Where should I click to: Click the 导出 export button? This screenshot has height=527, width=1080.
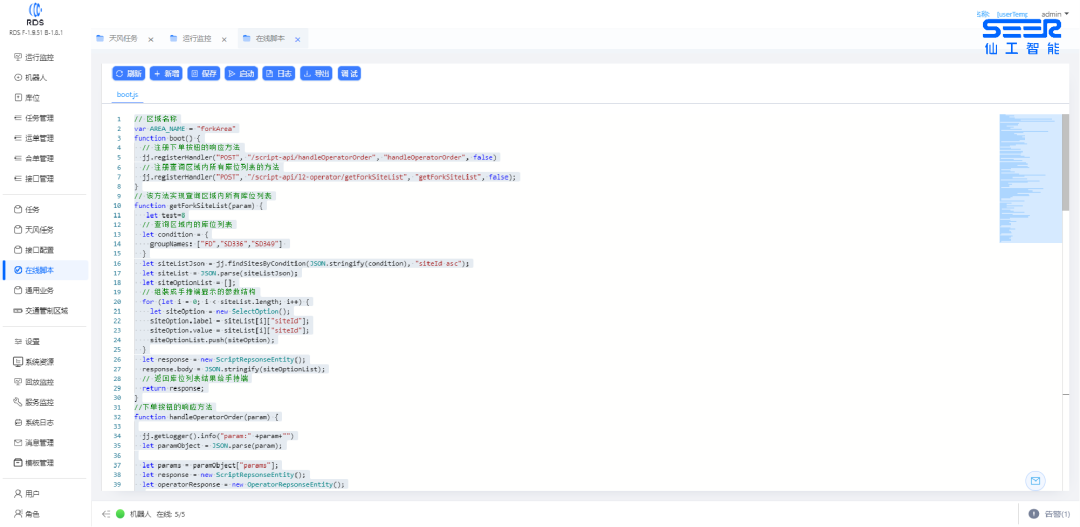click(x=316, y=73)
